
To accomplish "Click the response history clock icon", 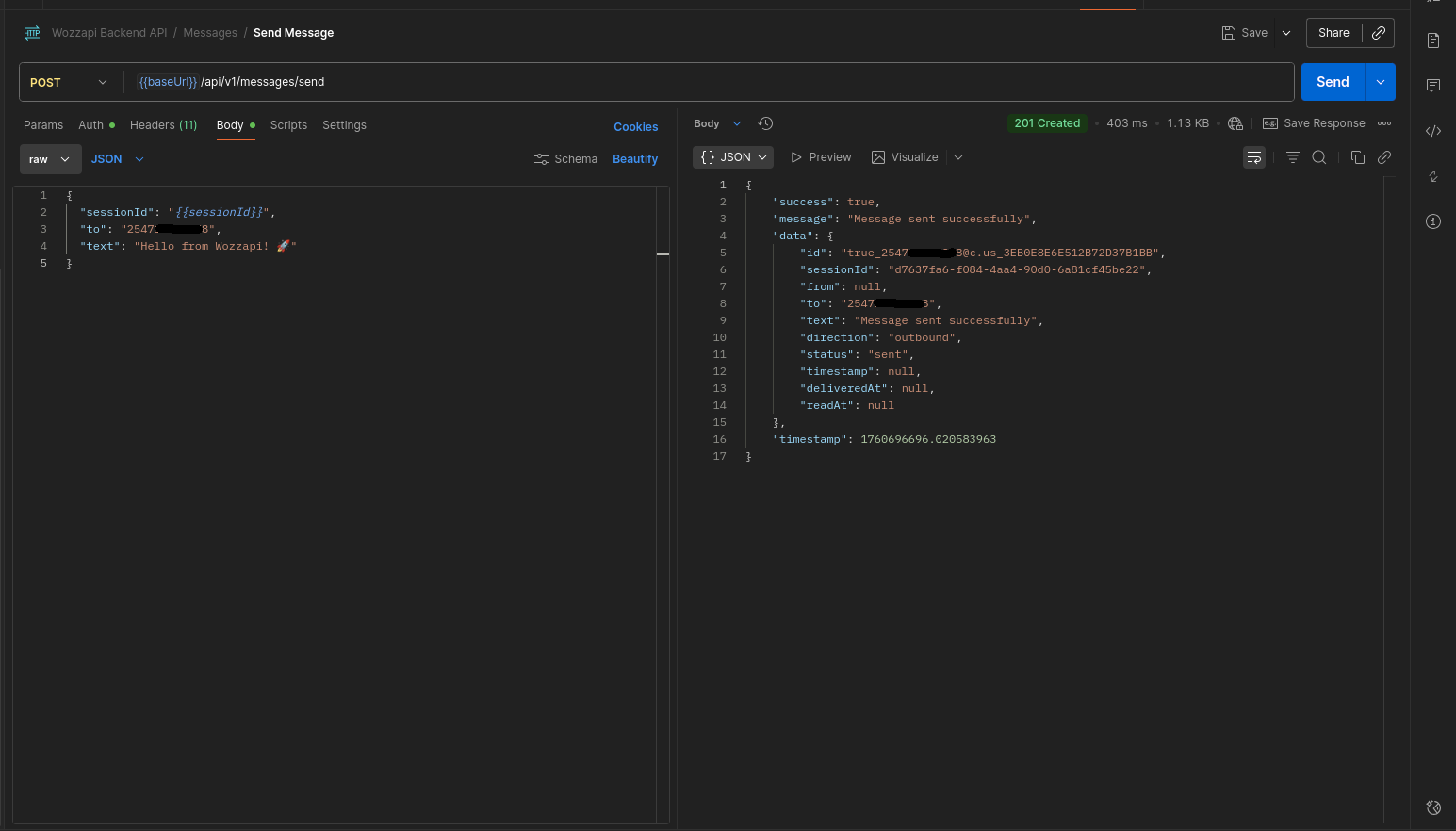I will 765,123.
